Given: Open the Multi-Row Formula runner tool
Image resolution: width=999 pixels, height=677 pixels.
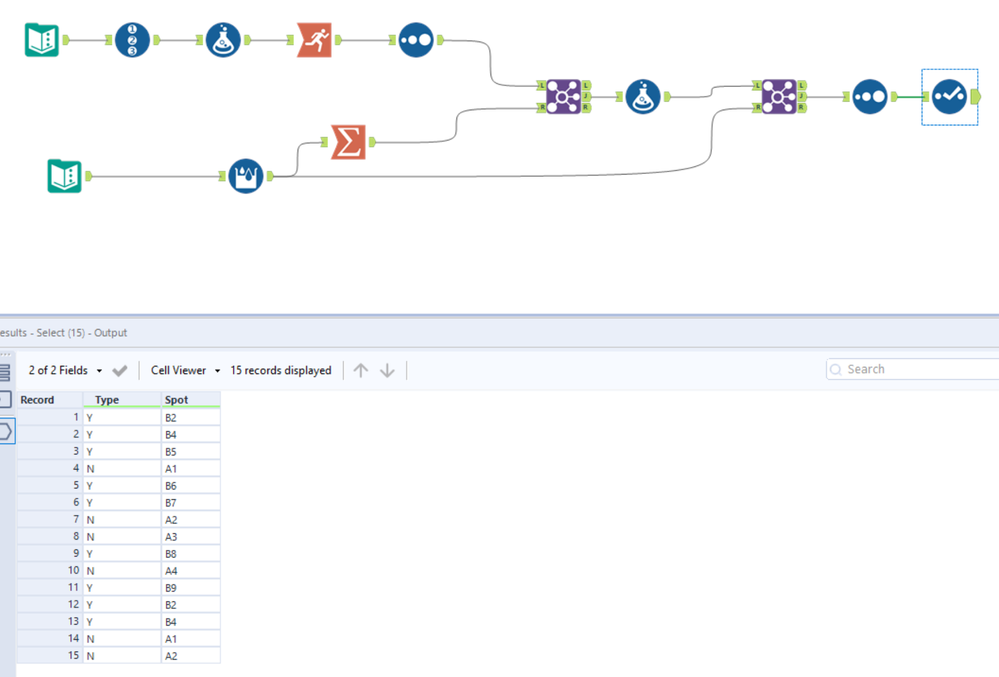Looking at the screenshot, I should click(x=315, y=39).
